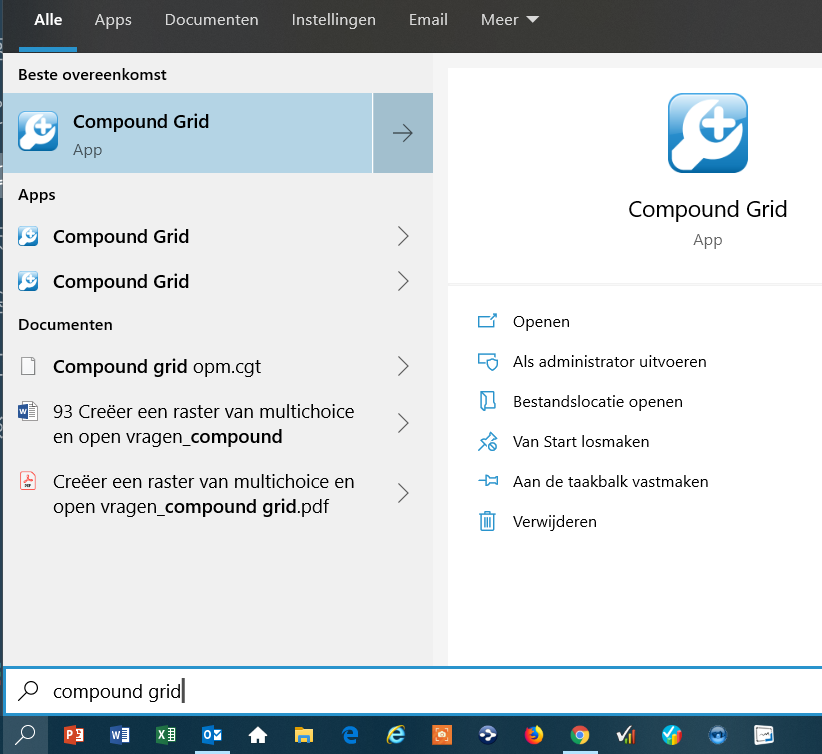Click the white house icon on the taskbar
Image resolution: width=822 pixels, height=754 pixels.
pos(257,735)
